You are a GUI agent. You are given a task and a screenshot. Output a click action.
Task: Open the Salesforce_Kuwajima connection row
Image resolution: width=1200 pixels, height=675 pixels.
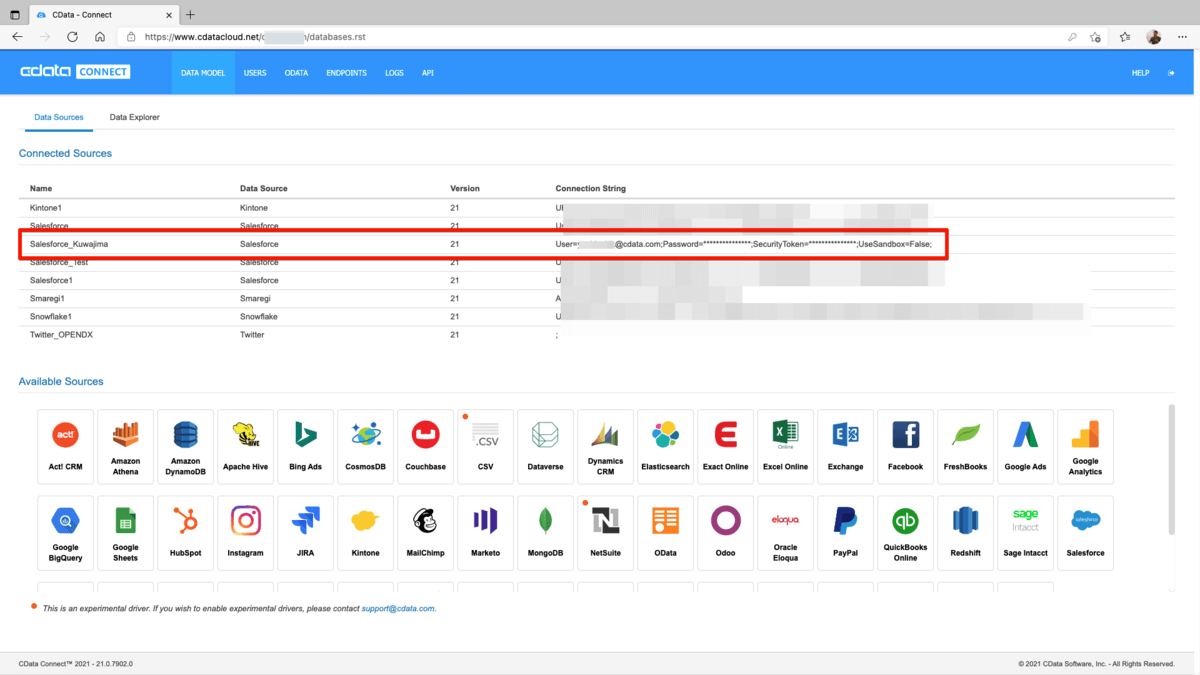tap(69, 244)
